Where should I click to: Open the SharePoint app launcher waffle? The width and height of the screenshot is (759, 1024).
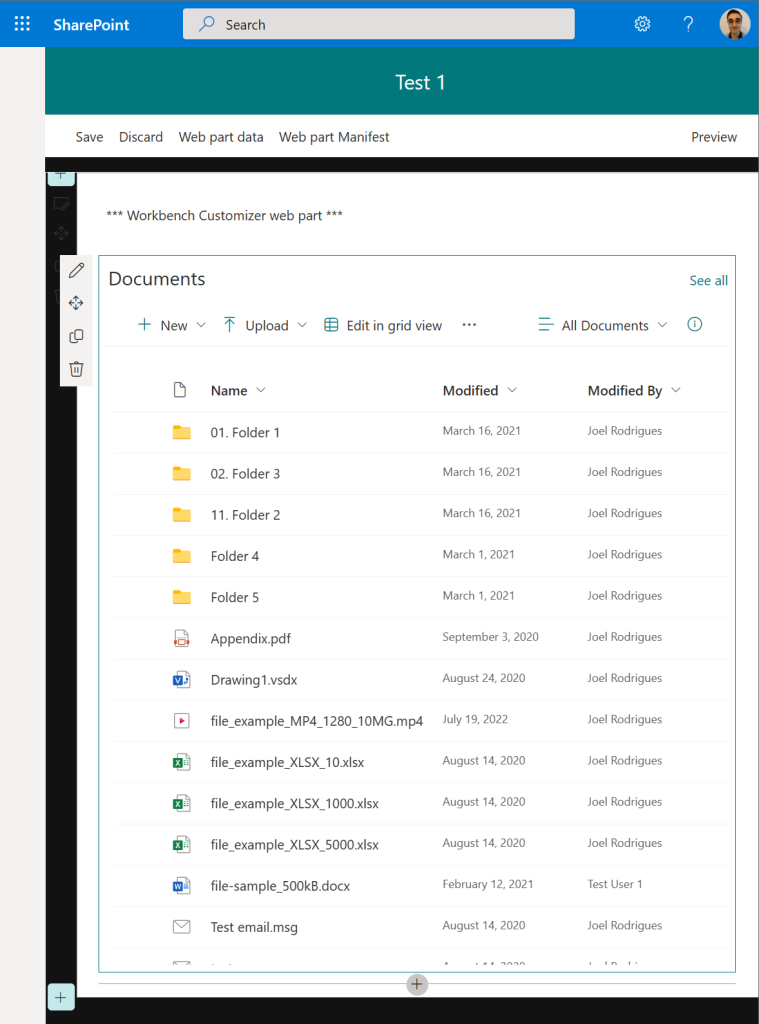tap(22, 24)
